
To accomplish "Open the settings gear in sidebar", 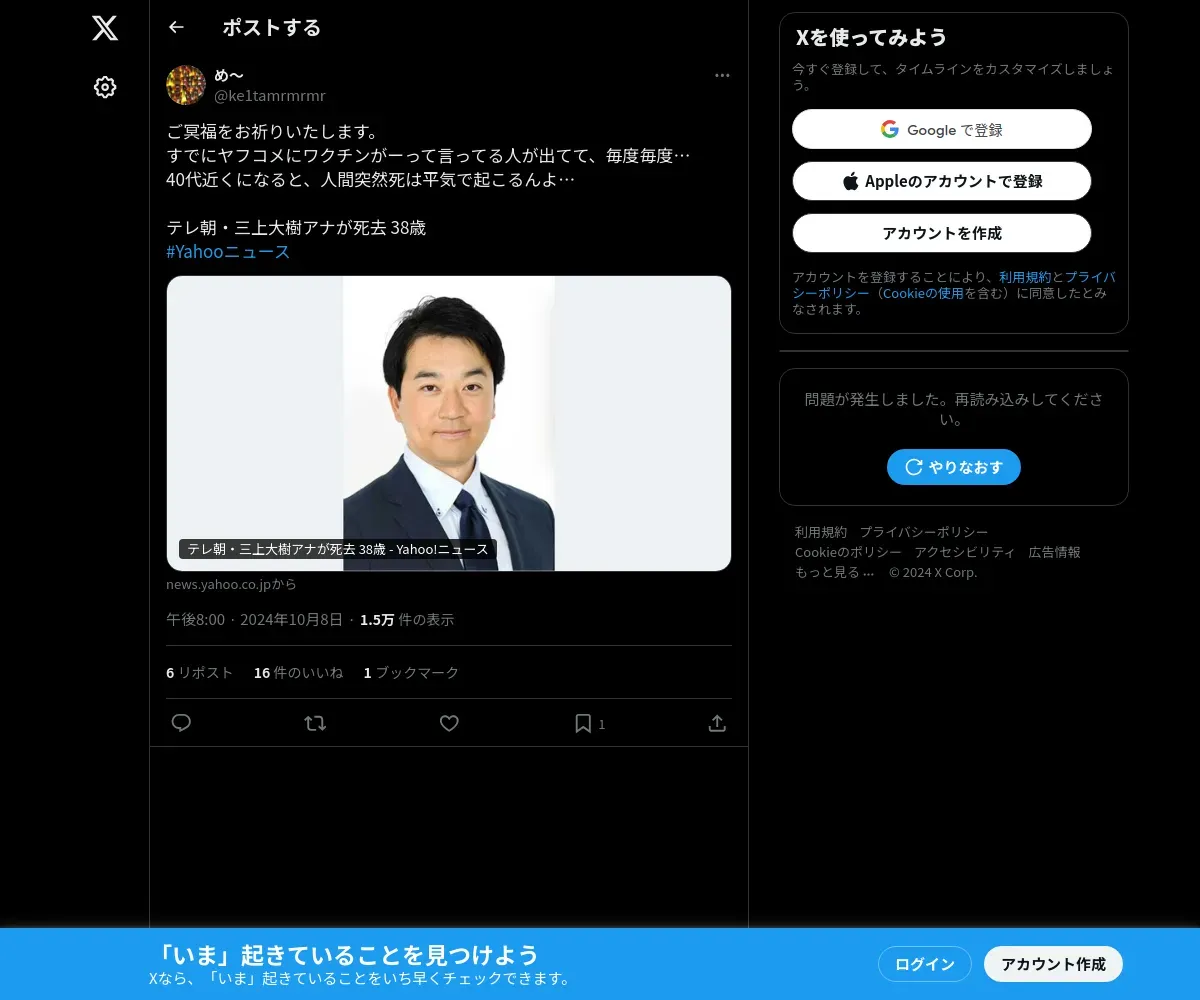I will coord(105,87).
